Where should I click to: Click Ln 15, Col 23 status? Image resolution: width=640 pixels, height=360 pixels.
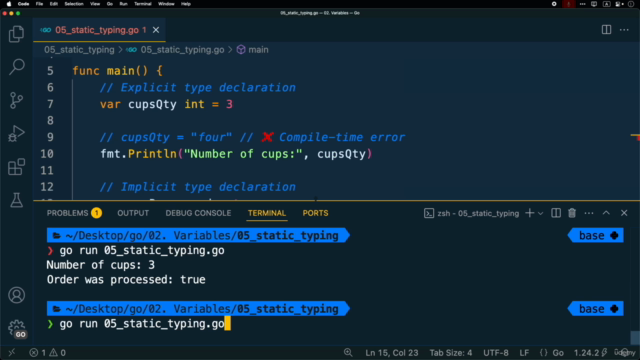[x=391, y=353]
